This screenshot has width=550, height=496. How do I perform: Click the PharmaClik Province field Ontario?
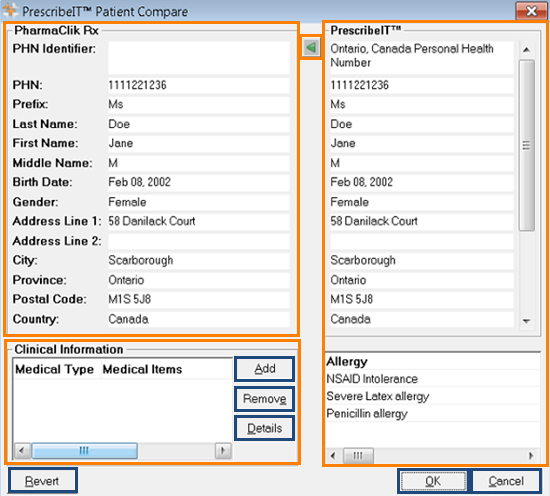[x=199, y=280]
